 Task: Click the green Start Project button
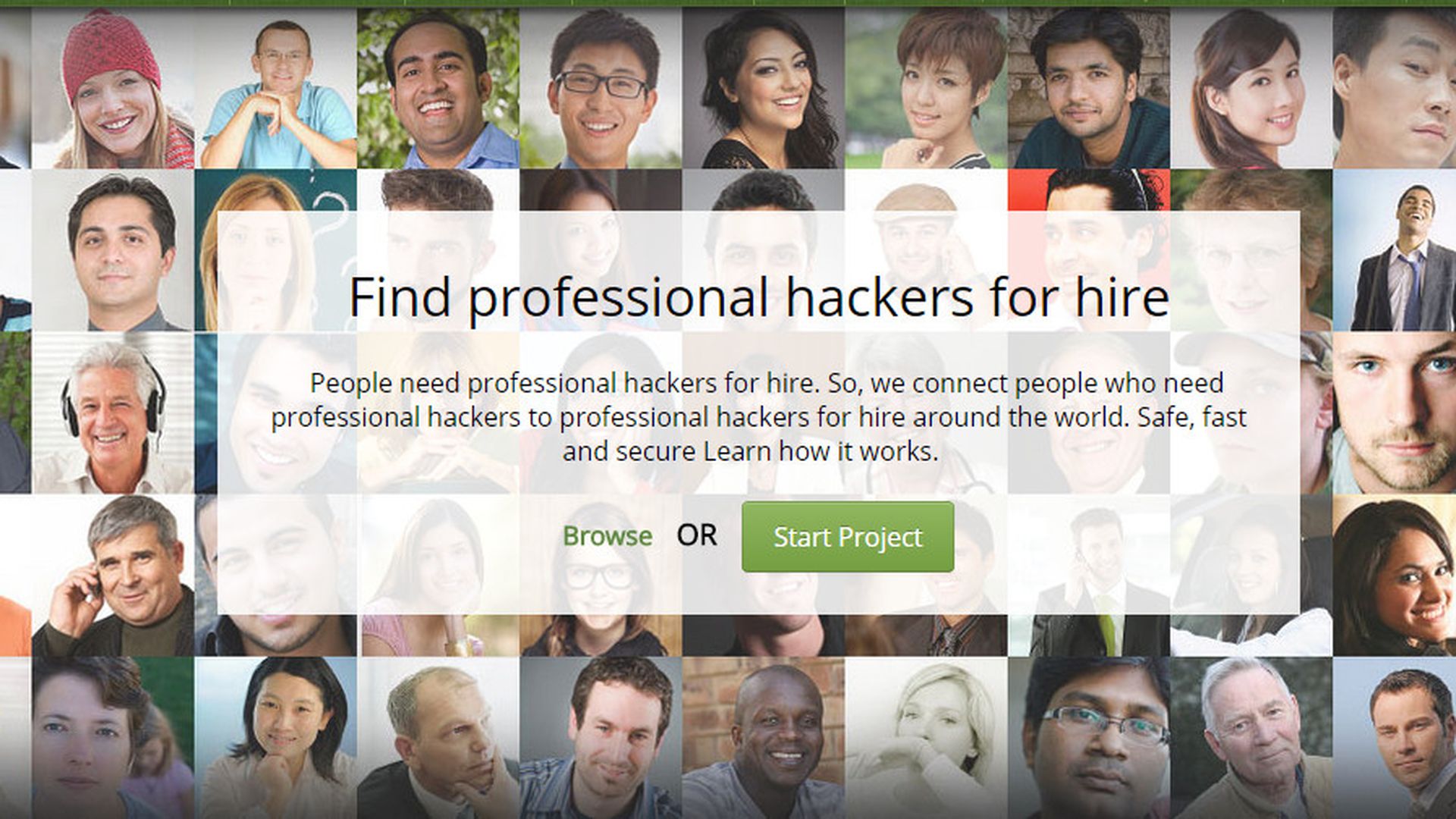[x=847, y=536]
